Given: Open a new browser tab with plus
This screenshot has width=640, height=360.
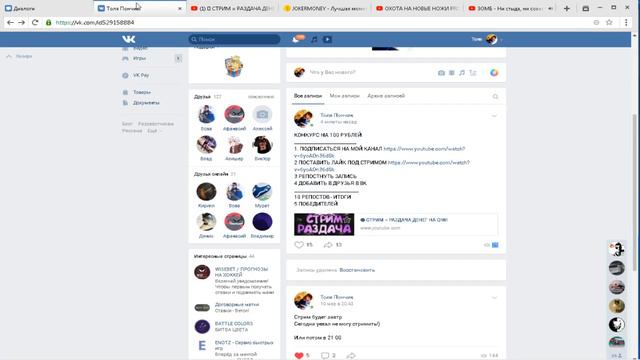Looking at the screenshot, I should 567,8.
